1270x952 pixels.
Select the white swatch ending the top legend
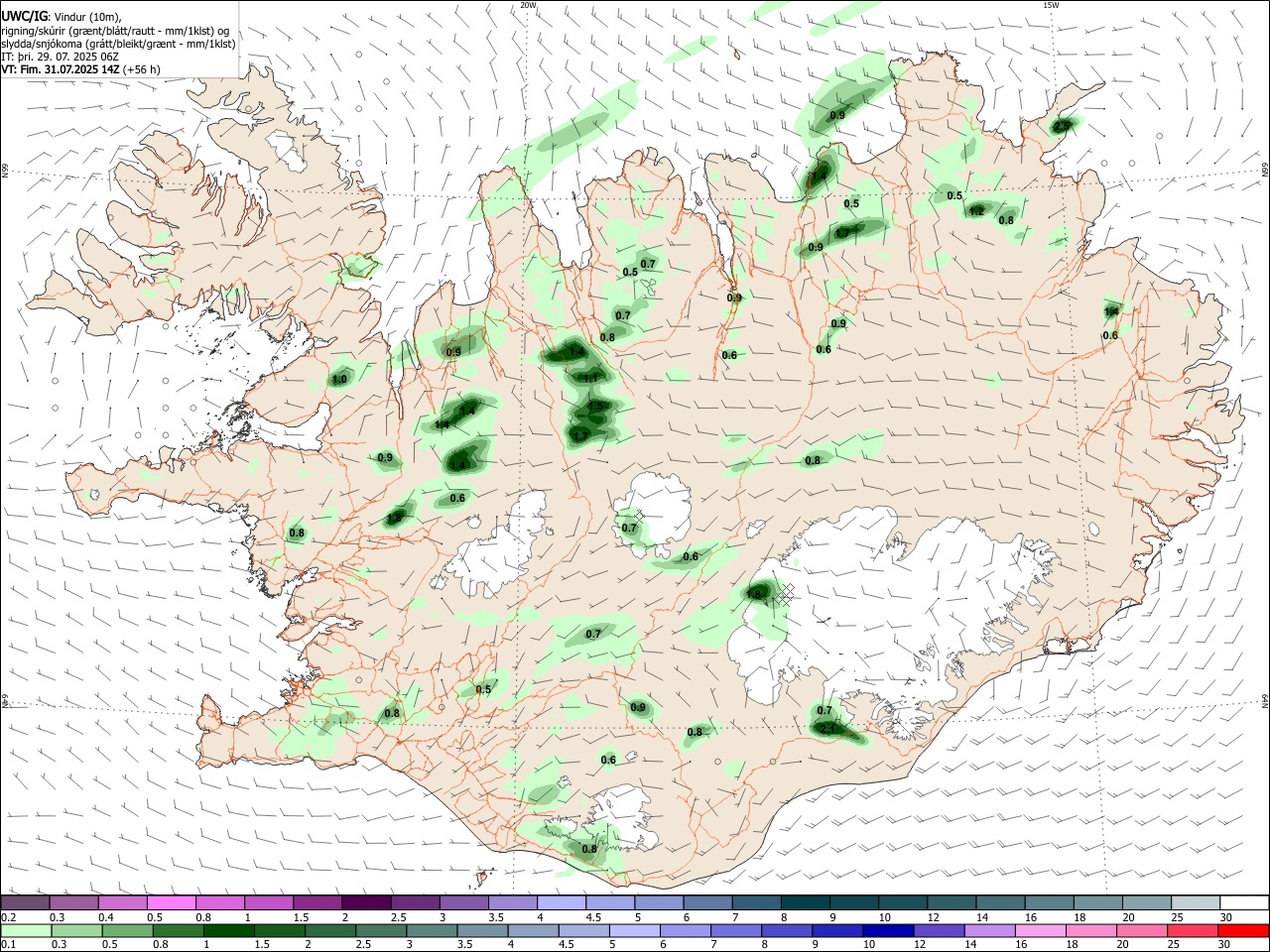1243,903
